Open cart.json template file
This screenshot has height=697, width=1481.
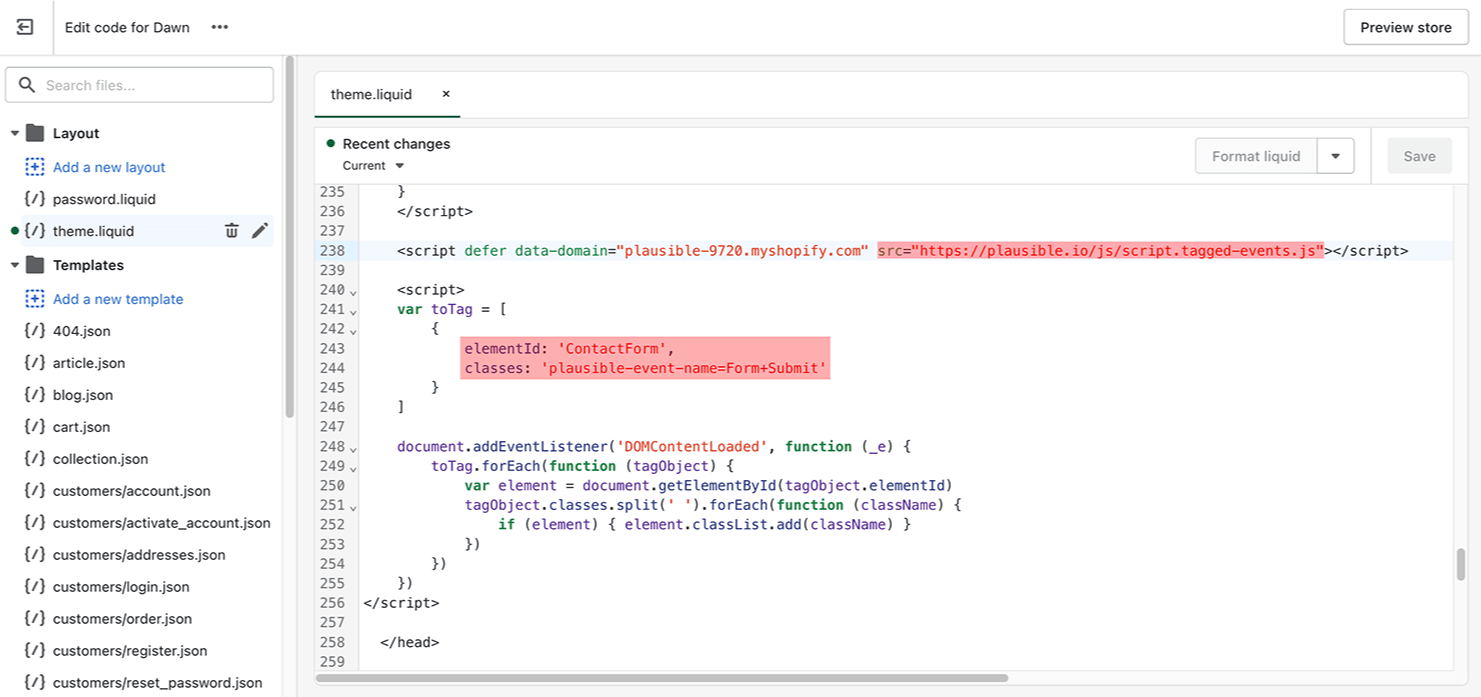tap(82, 427)
